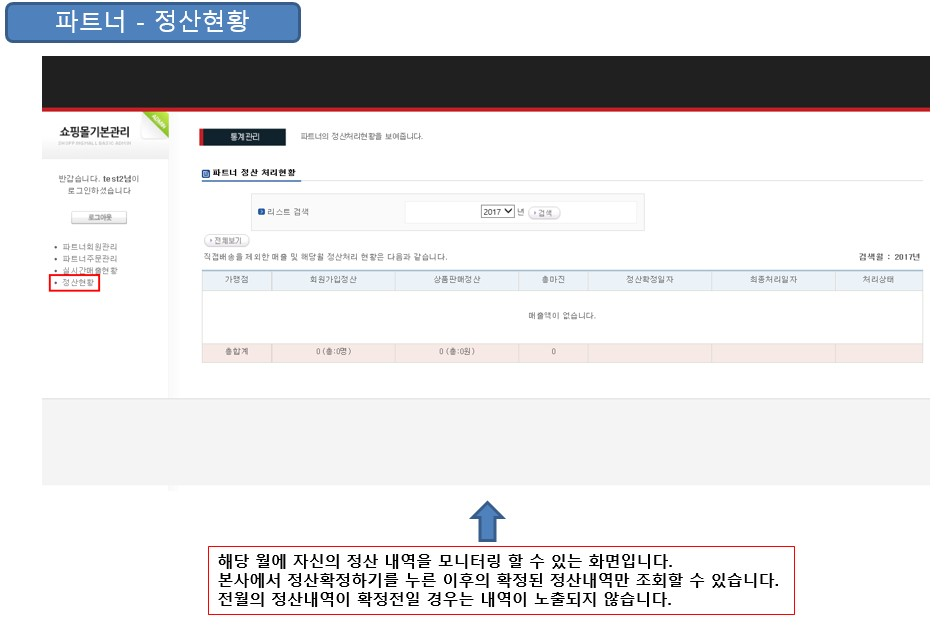Open the 2017 year dropdown
The image size is (952, 632).
497,212
